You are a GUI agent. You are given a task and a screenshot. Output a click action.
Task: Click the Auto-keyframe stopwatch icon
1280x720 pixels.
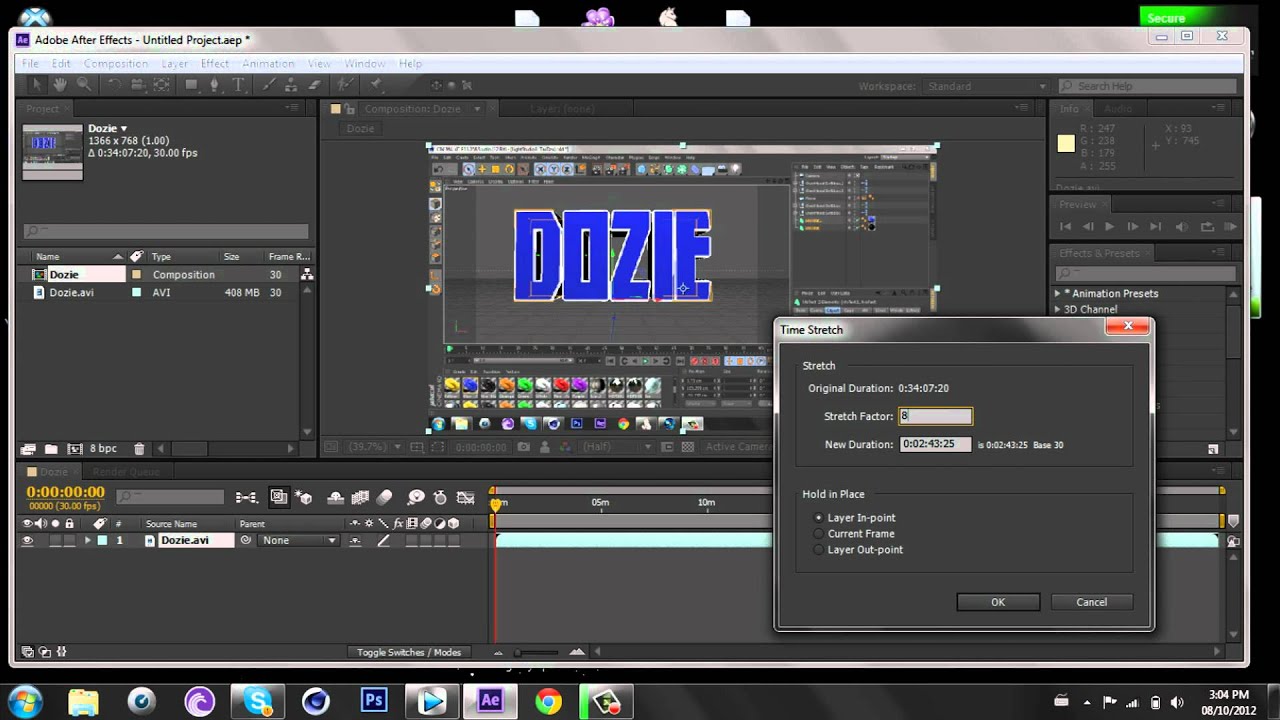click(440, 497)
